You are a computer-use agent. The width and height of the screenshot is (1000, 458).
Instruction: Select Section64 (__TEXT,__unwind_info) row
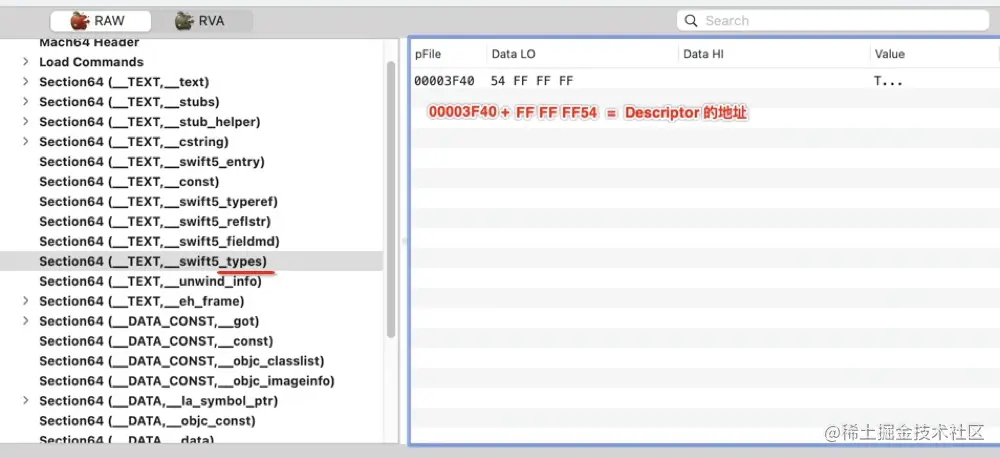(191, 281)
